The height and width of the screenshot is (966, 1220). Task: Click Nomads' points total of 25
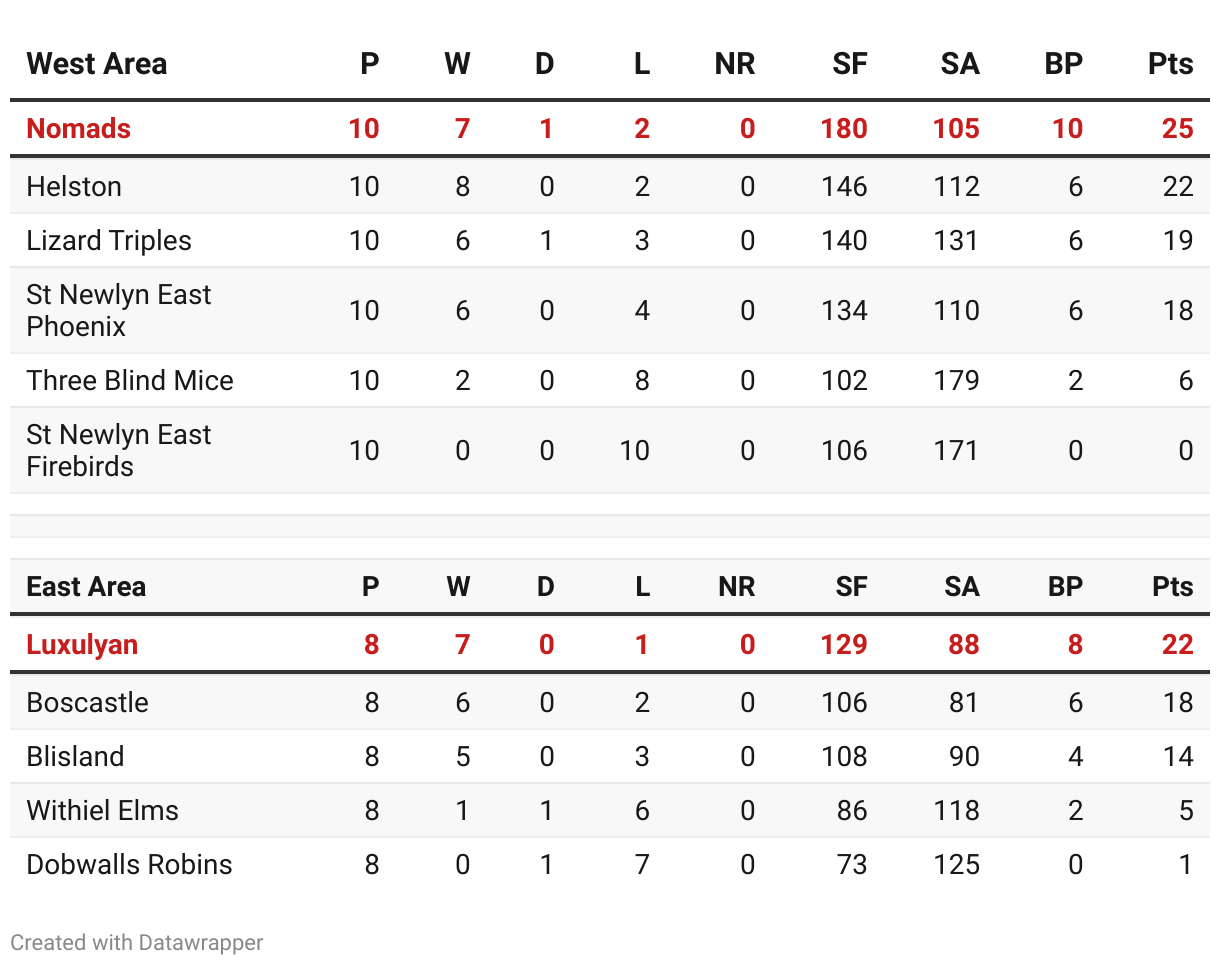click(x=1178, y=128)
